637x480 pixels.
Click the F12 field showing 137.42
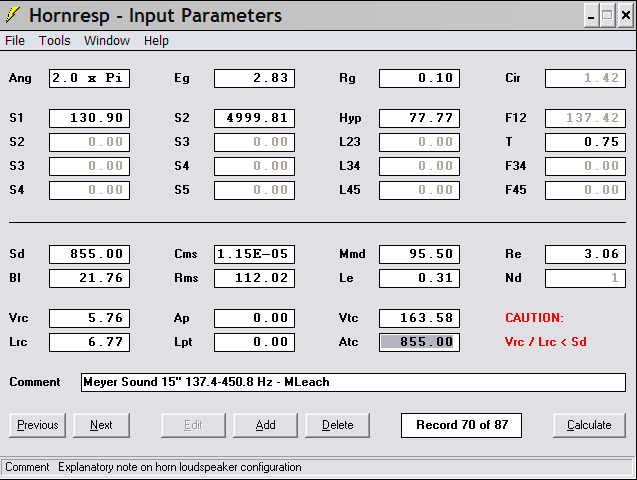tap(585, 118)
